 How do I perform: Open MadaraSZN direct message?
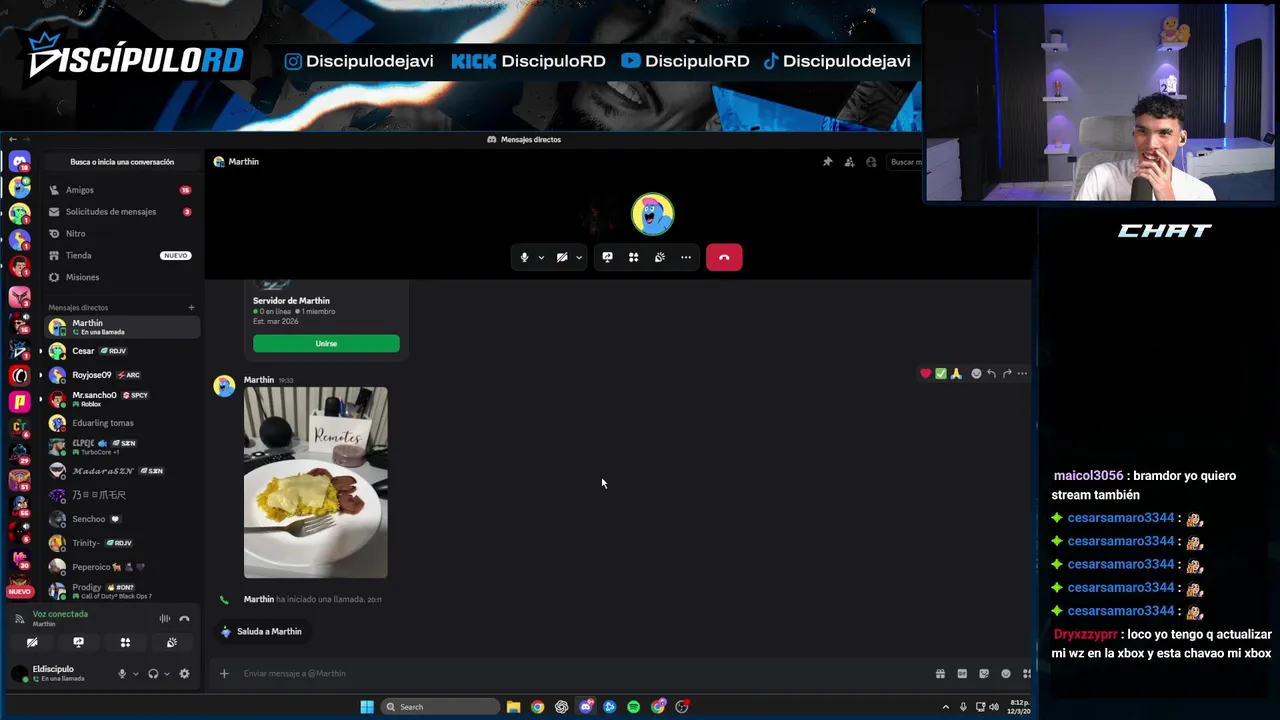(x=122, y=471)
